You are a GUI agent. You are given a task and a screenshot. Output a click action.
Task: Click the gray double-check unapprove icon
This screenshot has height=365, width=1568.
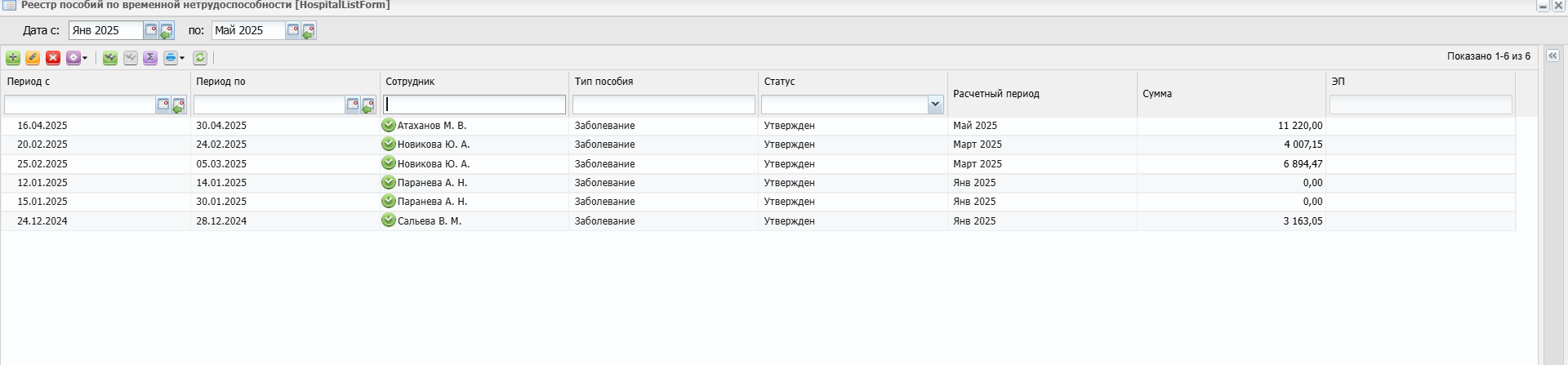tap(131, 58)
